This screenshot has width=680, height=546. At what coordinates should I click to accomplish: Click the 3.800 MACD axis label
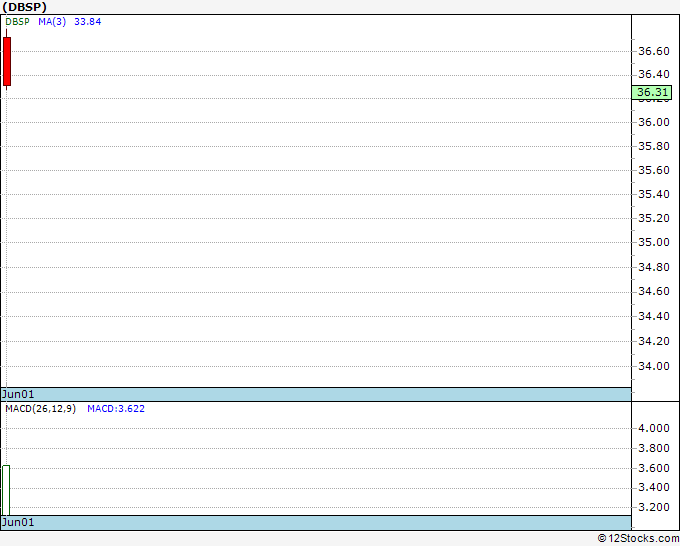pos(654,448)
